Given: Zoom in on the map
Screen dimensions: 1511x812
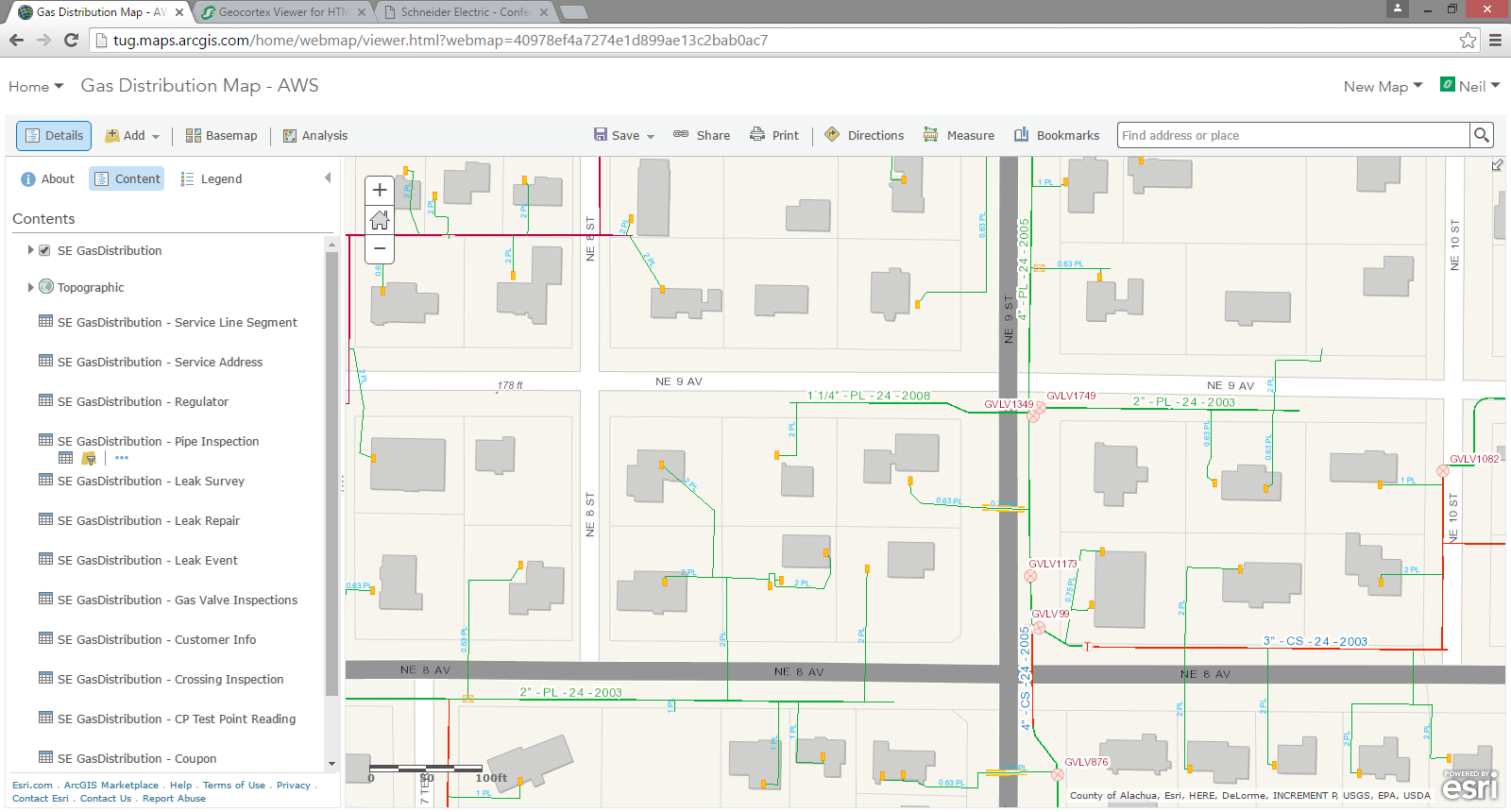Looking at the screenshot, I should pos(380,190).
